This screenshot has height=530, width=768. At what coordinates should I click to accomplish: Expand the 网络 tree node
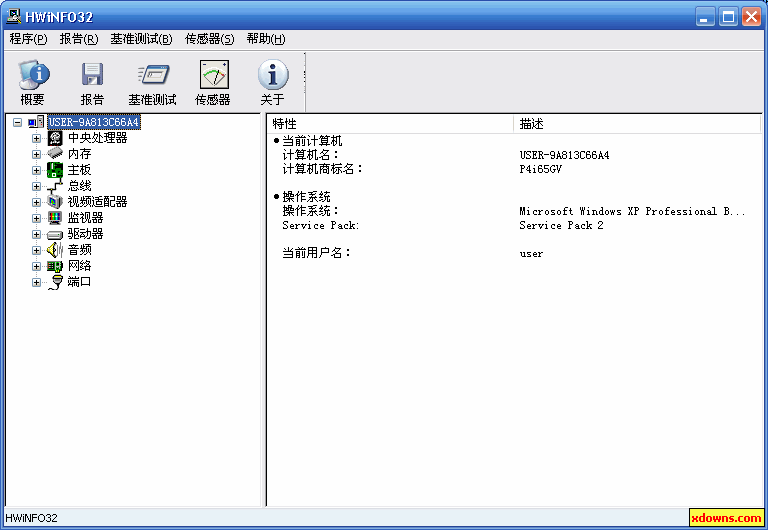[x=36, y=266]
